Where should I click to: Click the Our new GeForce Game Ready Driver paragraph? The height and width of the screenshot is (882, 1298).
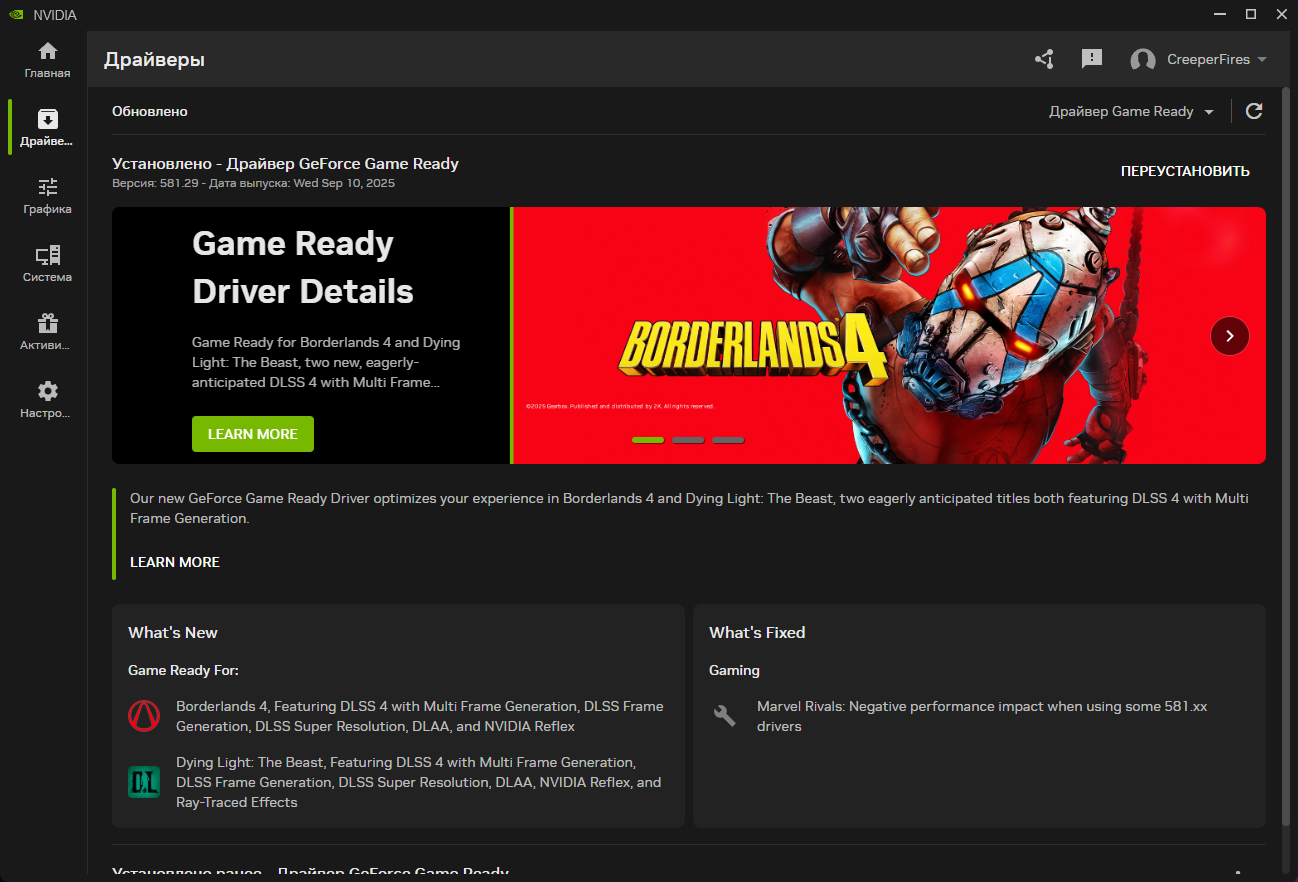tap(689, 508)
